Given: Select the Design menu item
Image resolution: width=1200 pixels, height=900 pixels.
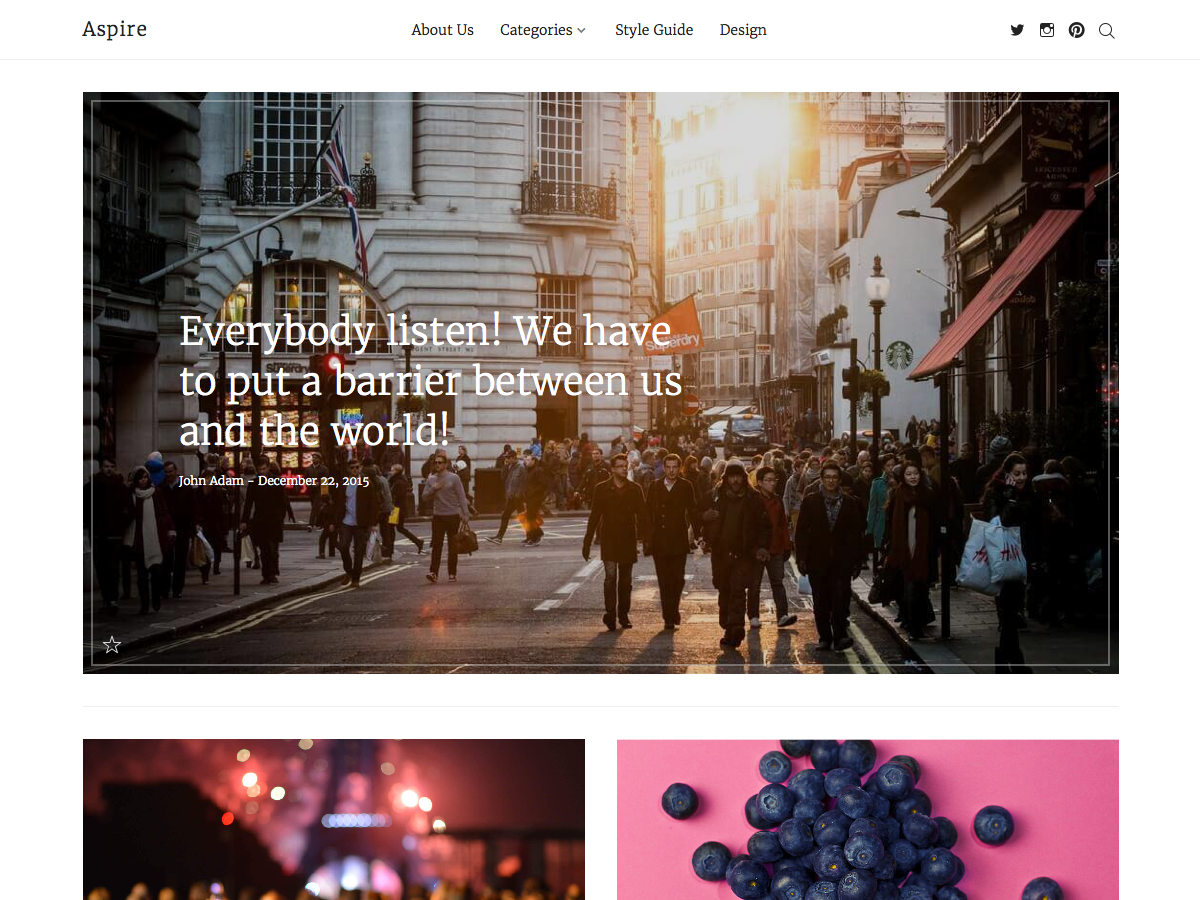Looking at the screenshot, I should (x=743, y=30).
